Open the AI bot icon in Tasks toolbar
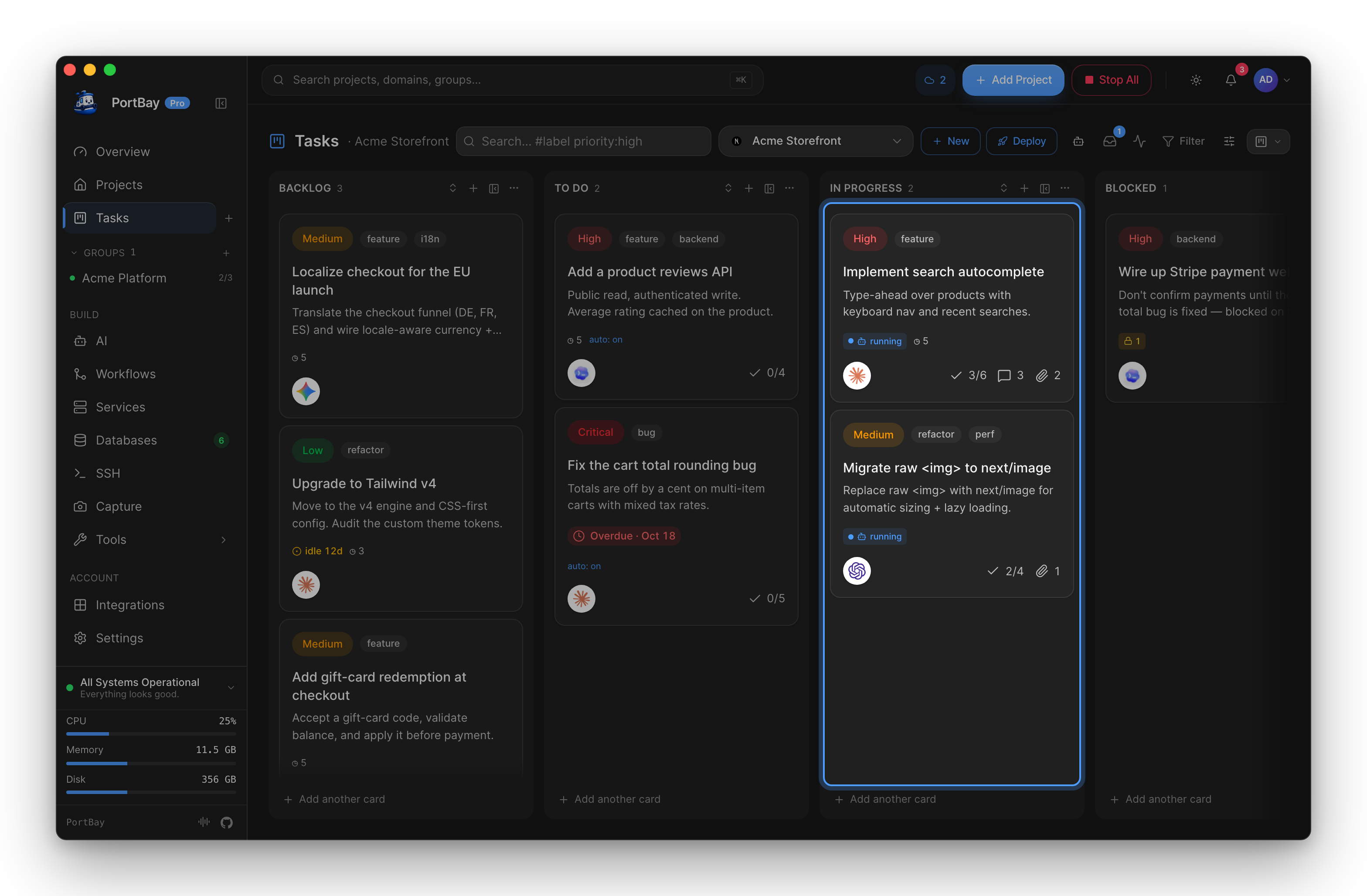This screenshot has width=1367, height=896. click(1078, 141)
